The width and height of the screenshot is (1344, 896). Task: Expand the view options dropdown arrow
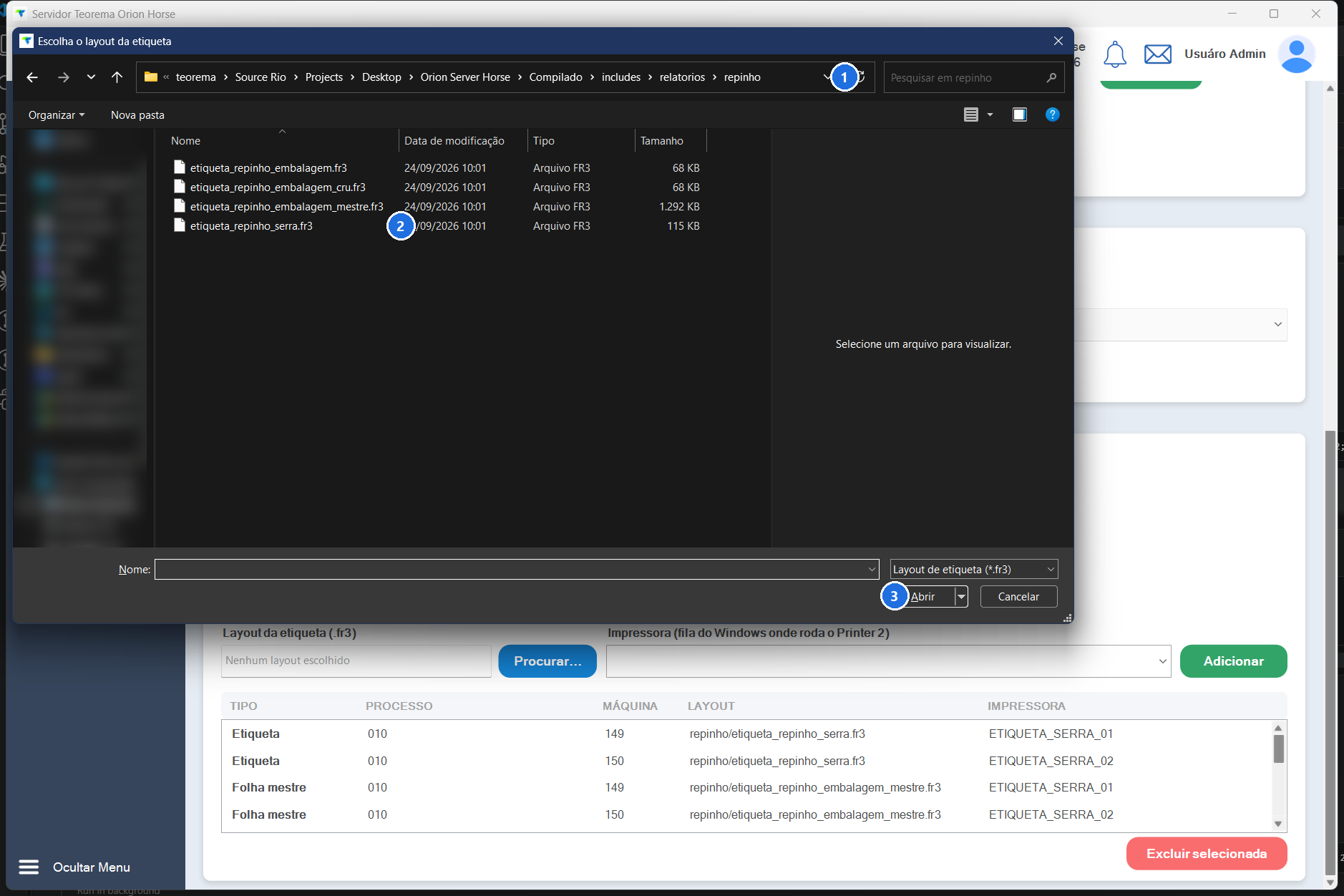click(990, 115)
